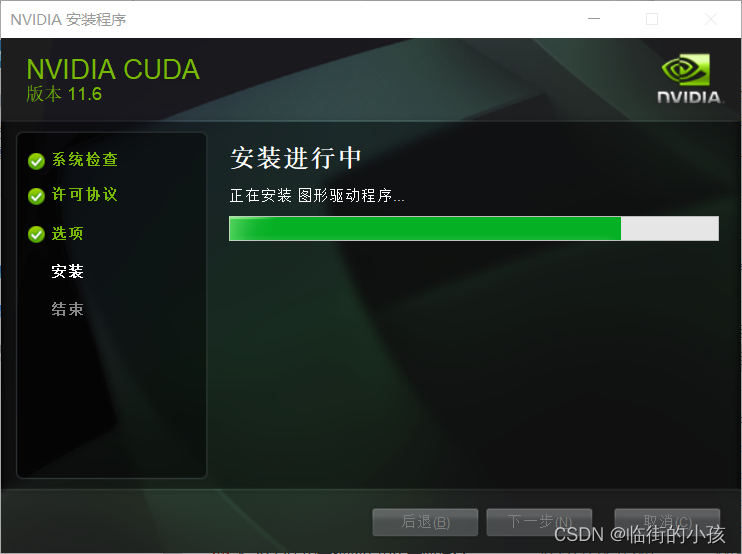Open the 选项 step in sidebar
Screen dimensions: 742x554
point(67,233)
